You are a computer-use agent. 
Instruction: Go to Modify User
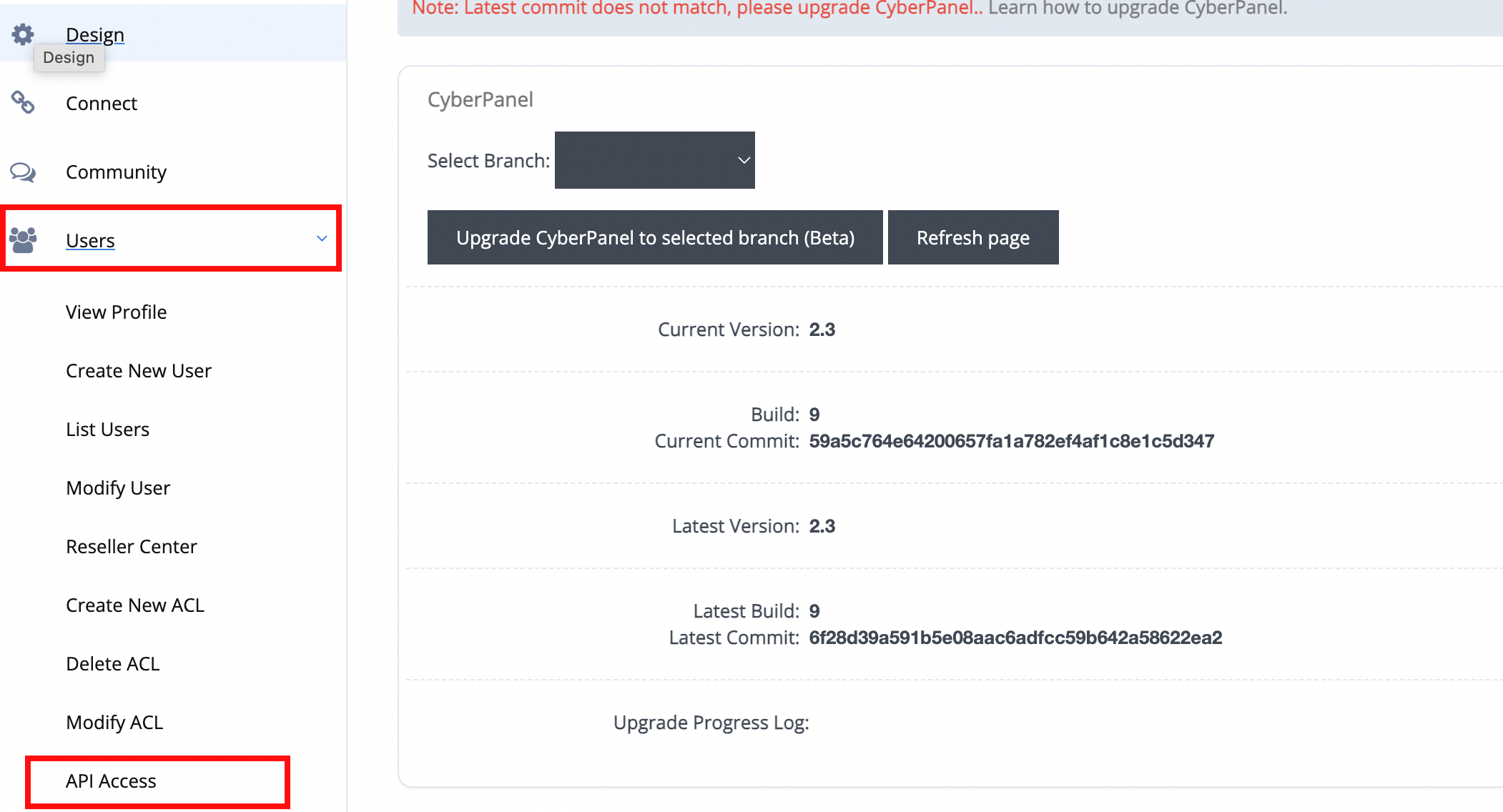[118, 487]
